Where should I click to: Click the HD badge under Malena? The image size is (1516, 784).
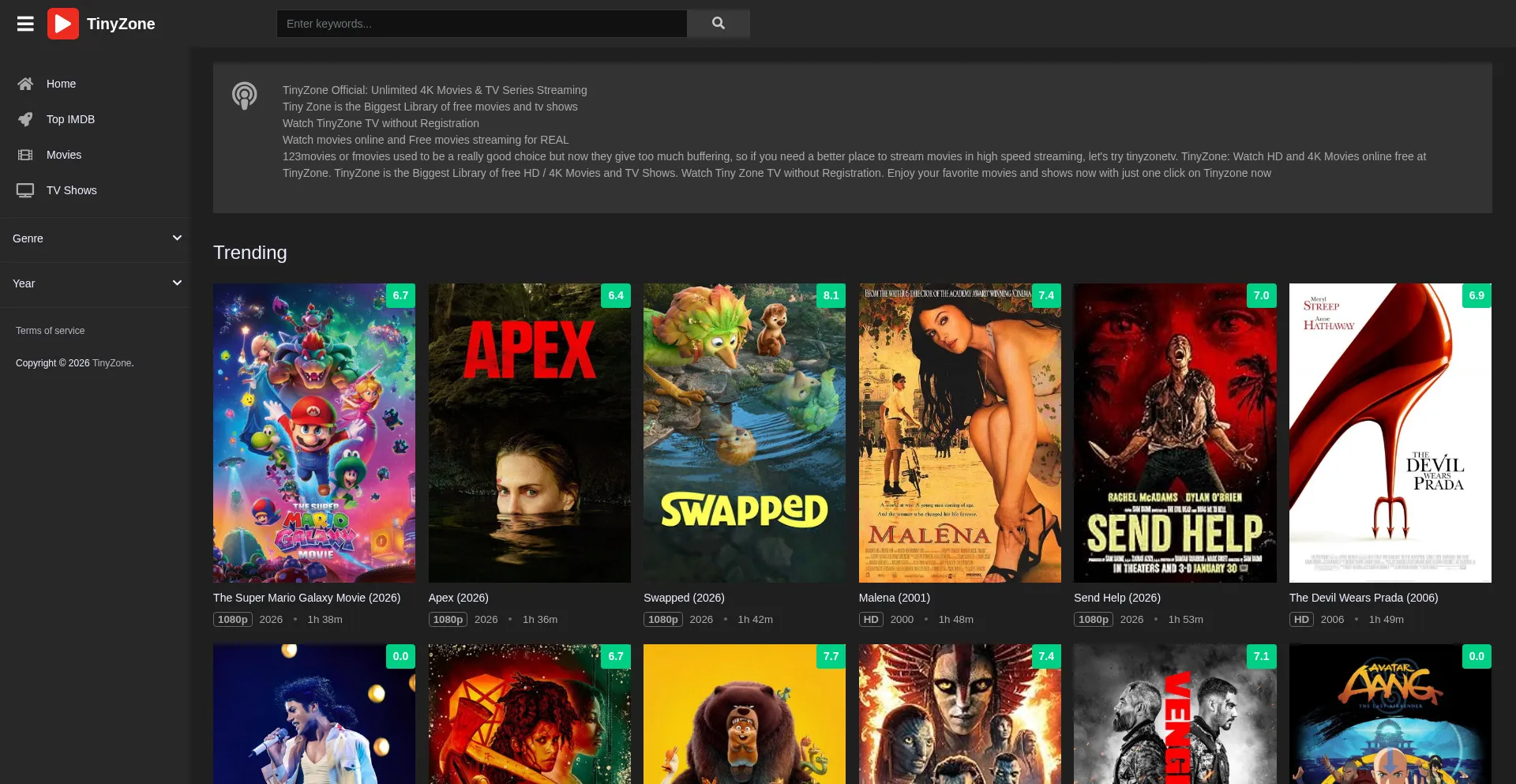pos(871,620)
